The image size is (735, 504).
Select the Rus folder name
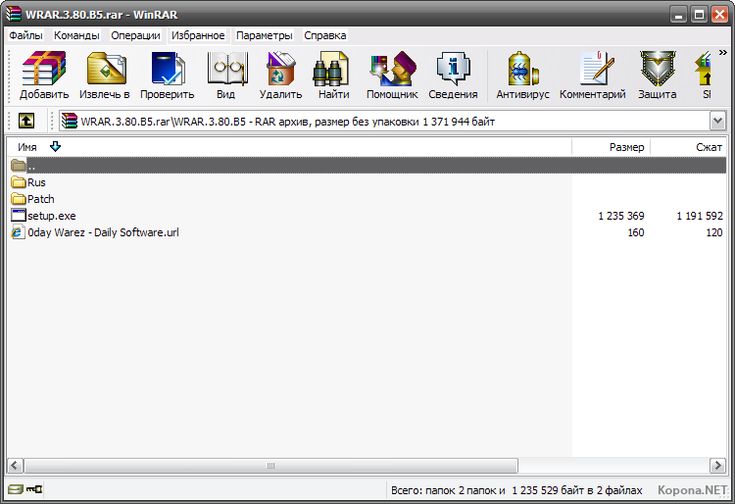36,182
